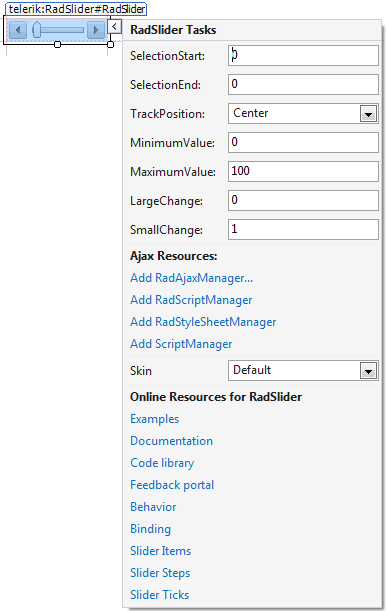
Task: Click the TrackPosition: label
Action: 167,114
